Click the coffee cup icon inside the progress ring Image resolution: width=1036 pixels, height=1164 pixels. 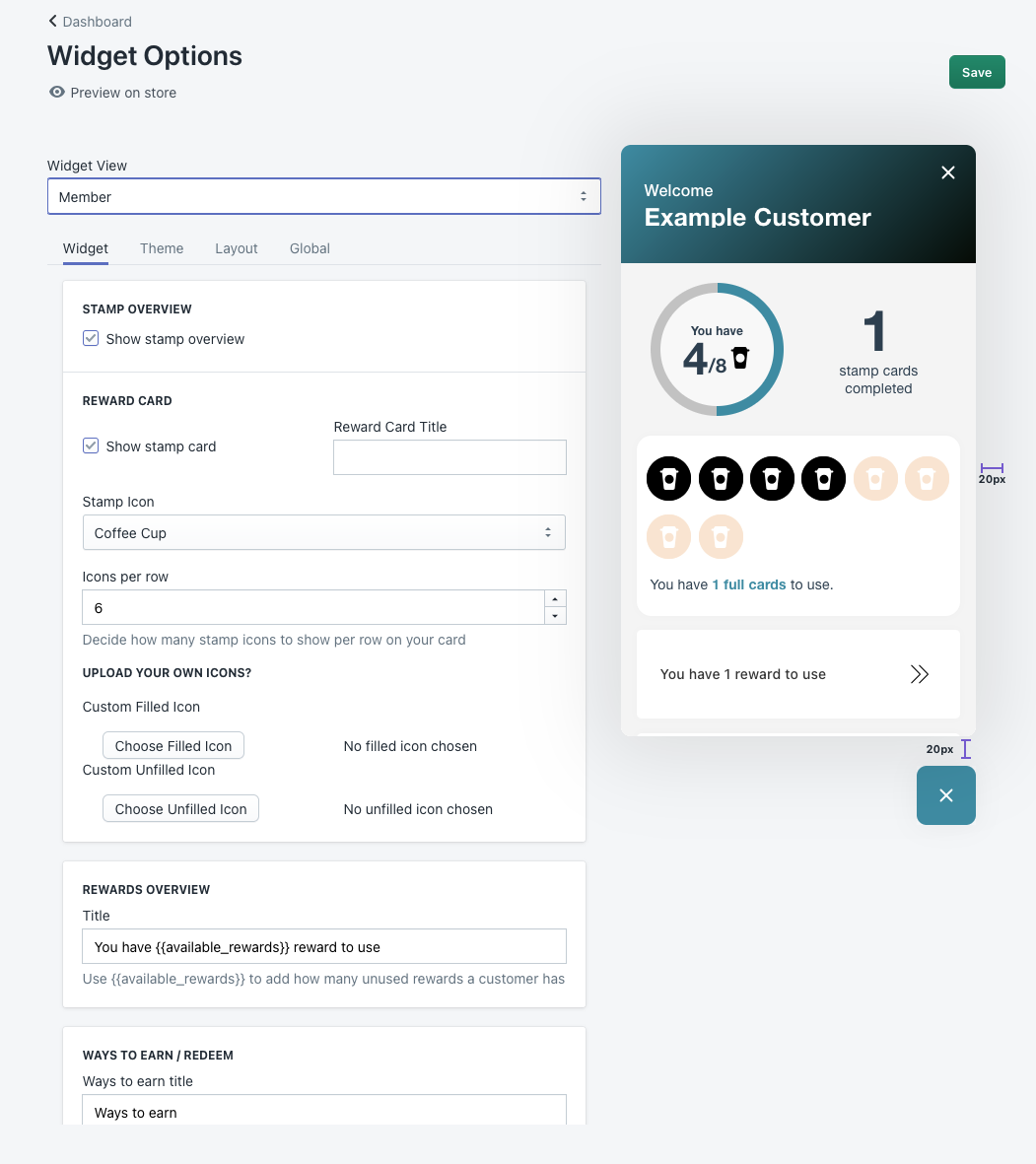(x=740, y=358)
